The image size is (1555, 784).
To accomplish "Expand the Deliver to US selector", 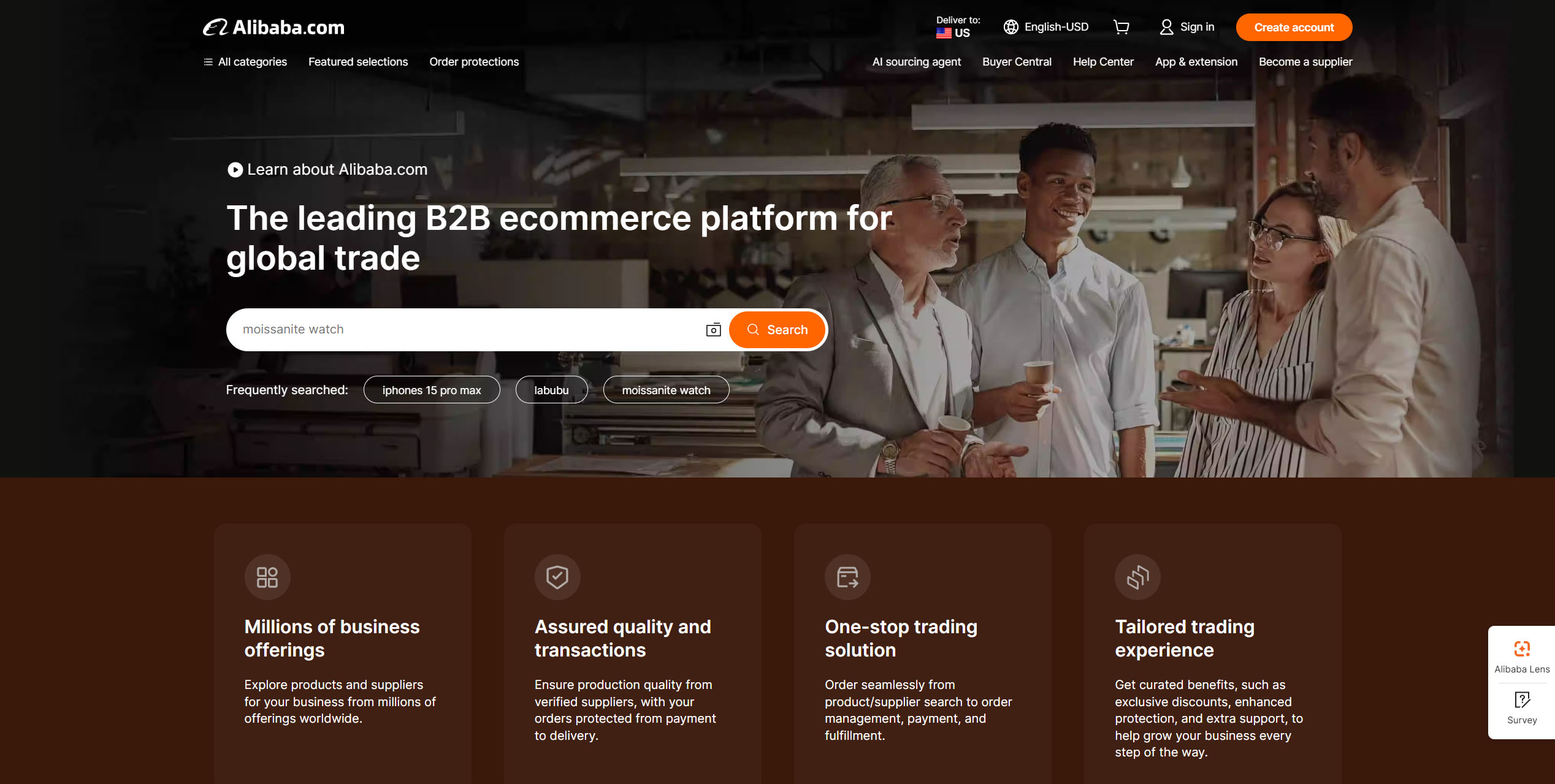I will pos(958,27).
